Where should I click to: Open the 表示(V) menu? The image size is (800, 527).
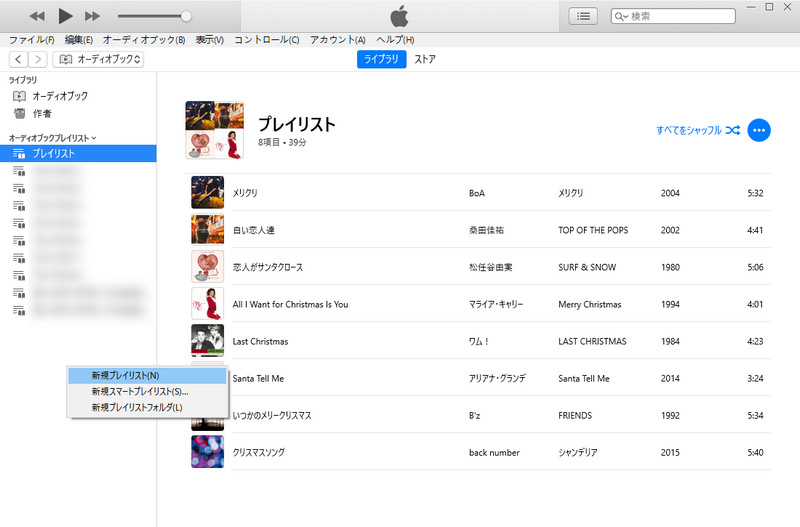pos(210,40)
